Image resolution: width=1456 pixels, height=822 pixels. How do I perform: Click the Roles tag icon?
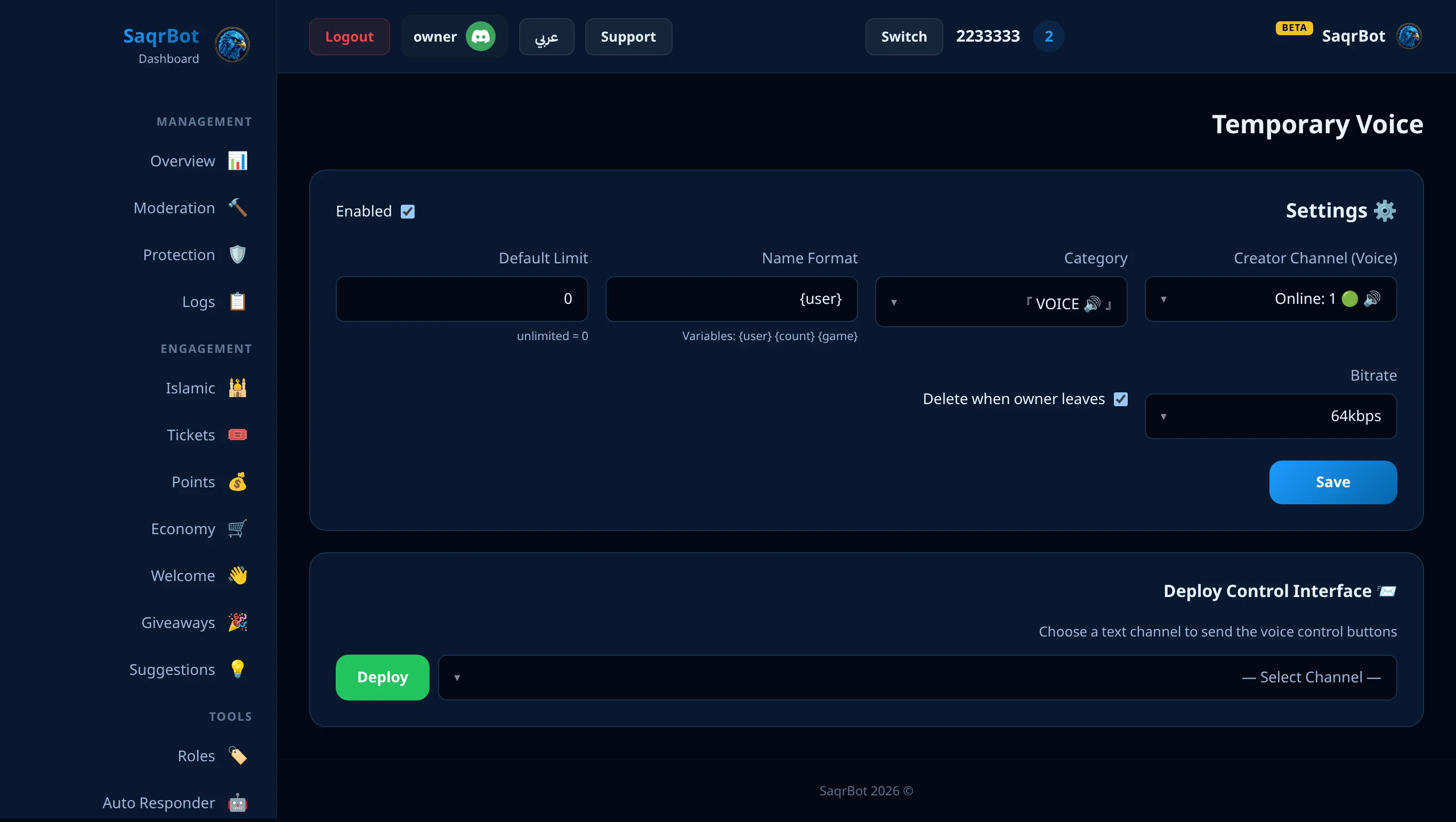click(x=237, y=756)
